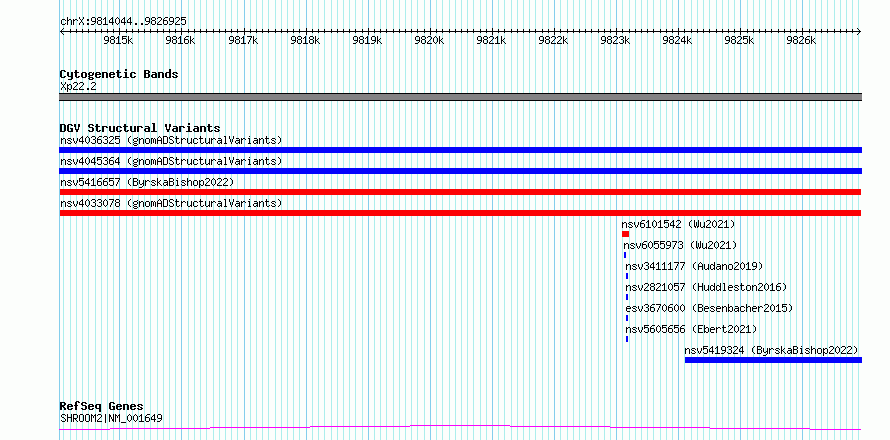Click the 9822k ruler position
890x440 pixels.
coord(553,40)
